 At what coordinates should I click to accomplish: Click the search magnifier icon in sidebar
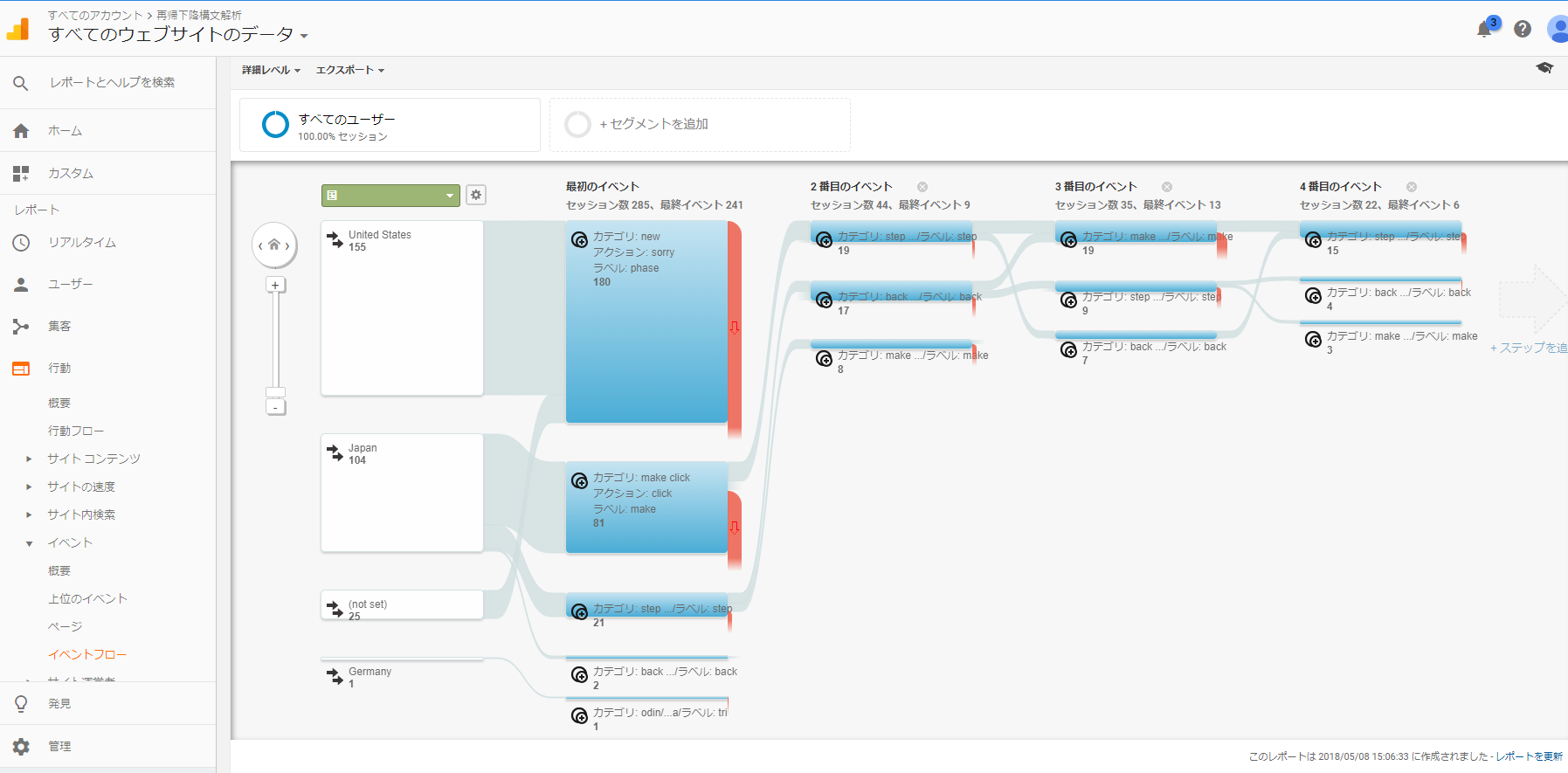[21, 83]
